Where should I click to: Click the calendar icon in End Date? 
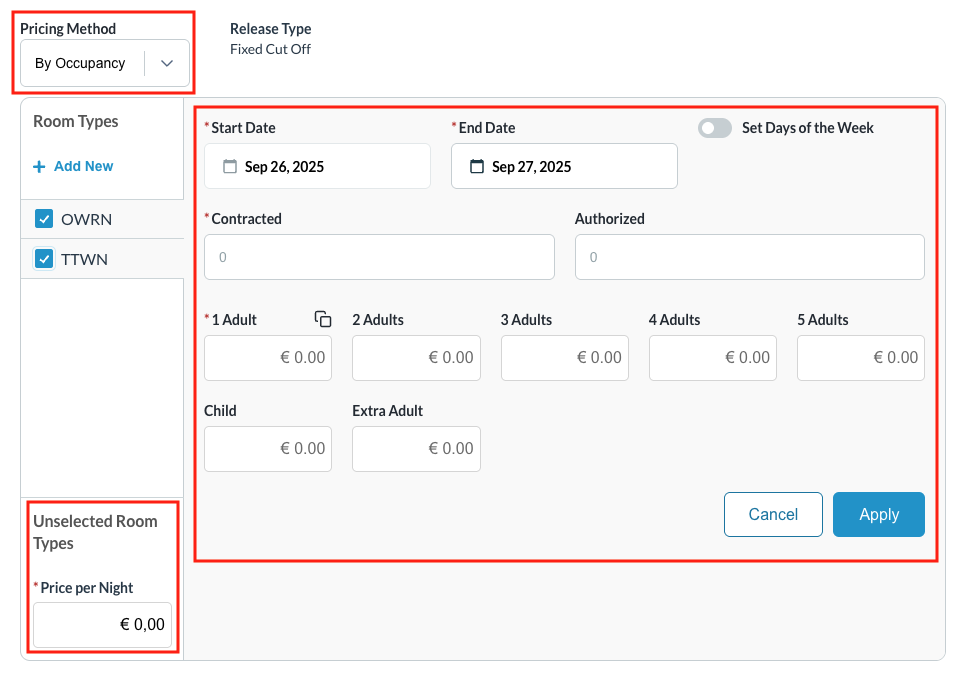coord(477,167)
